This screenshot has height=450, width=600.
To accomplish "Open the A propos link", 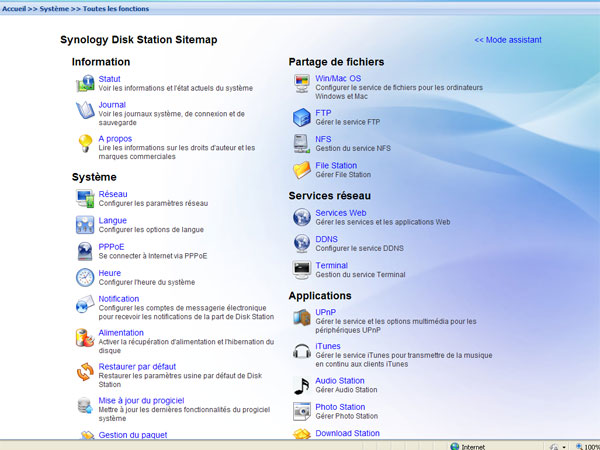I will coord(115,139).
